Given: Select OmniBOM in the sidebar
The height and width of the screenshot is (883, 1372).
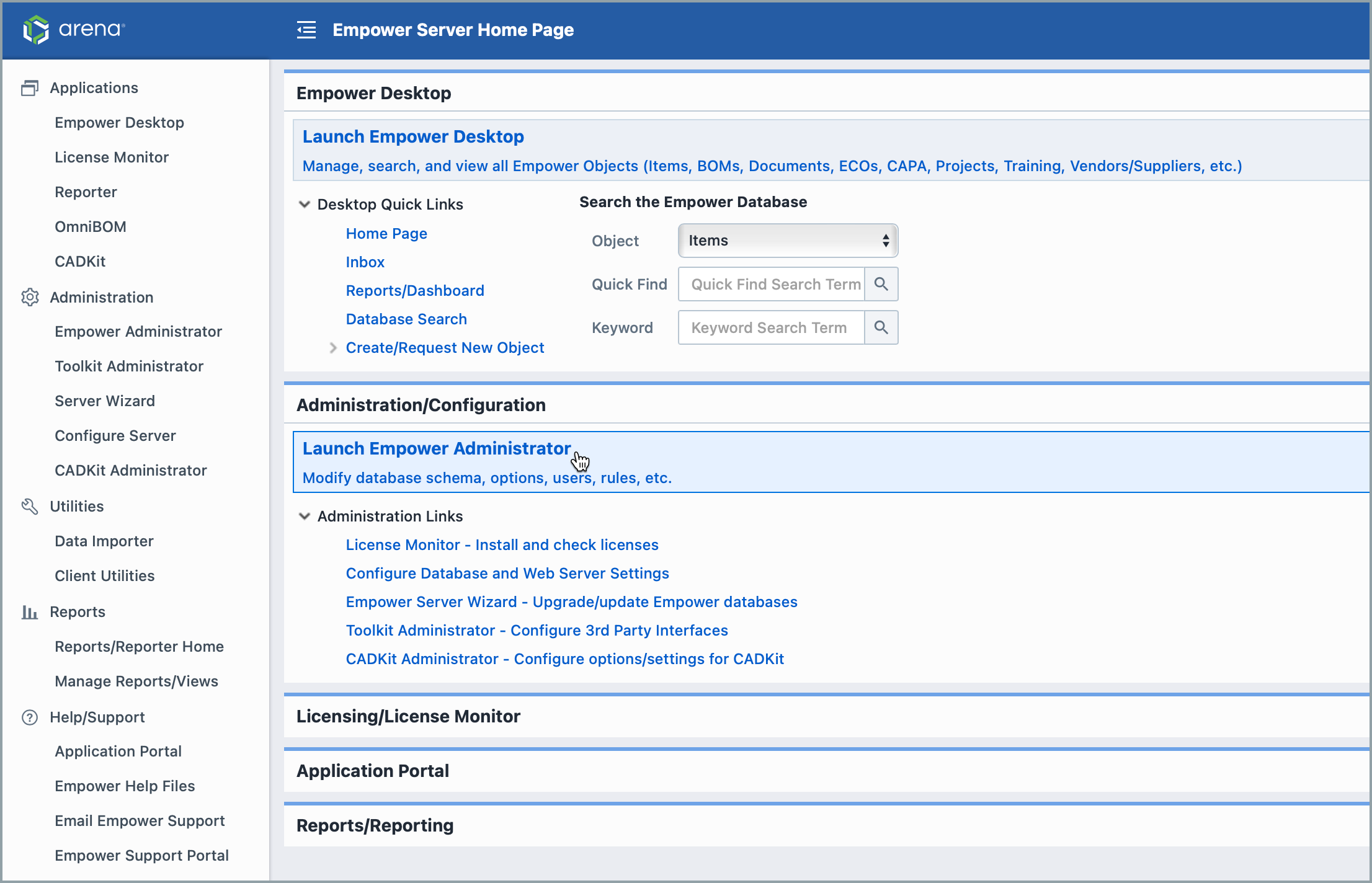Looking at the screenshot, I should pos(91,227).
